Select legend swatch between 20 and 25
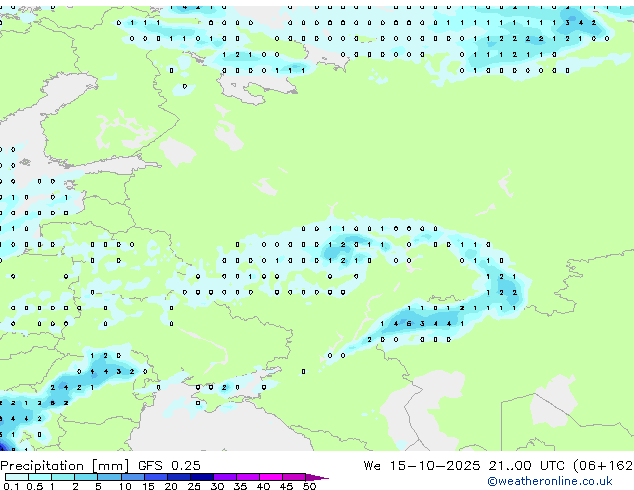 pyautogui.click(x=178, y=477)
